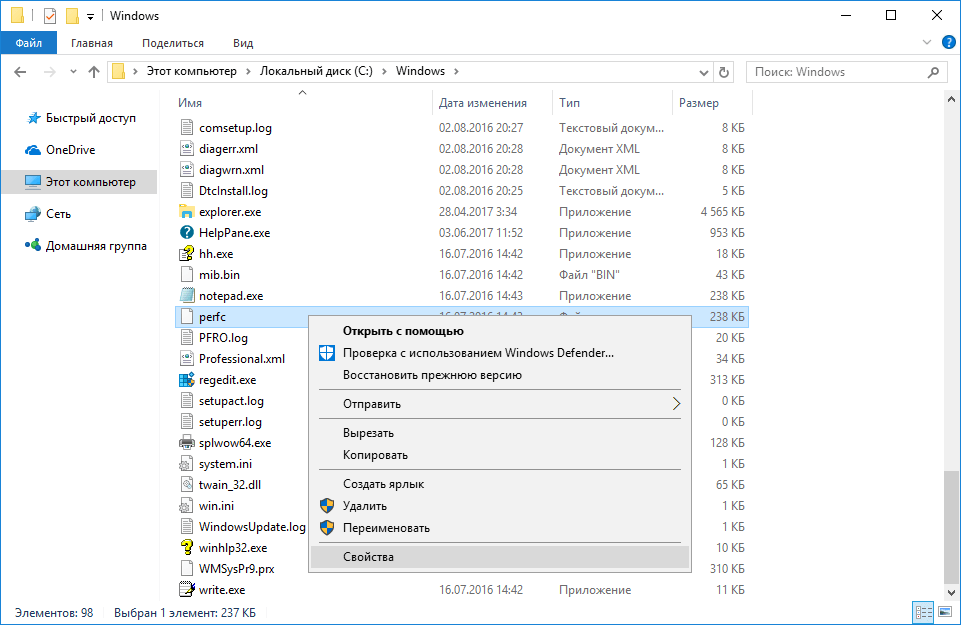Screen dimensions: 961x625
Task: Select the mib.bin file name
Action: [219, 275]
